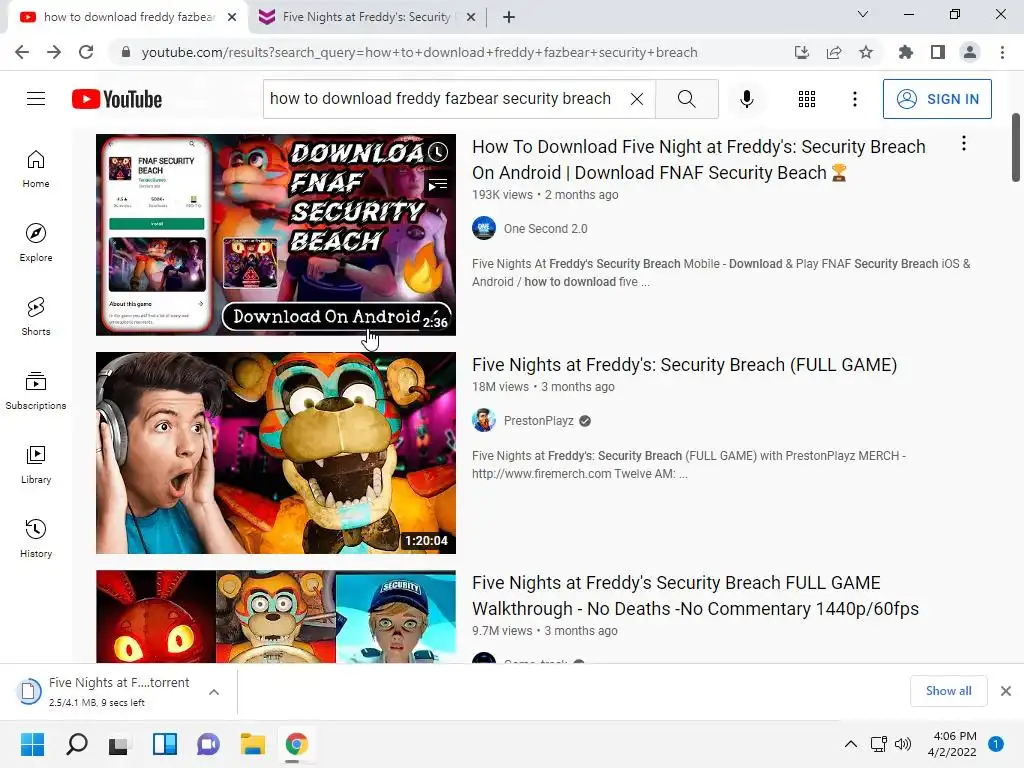Image resolution: width=1024 pixels, height=768 pixels.
Task: Open Library in the sidebar
Action: [x=36, y=464]
